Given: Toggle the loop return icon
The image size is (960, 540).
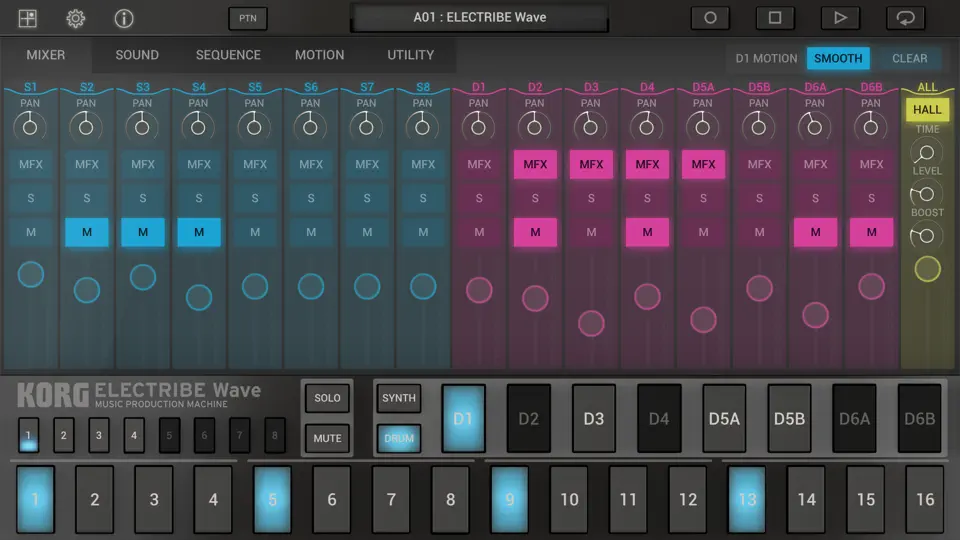Looking at the screenshot, I should tap(906, 18).
